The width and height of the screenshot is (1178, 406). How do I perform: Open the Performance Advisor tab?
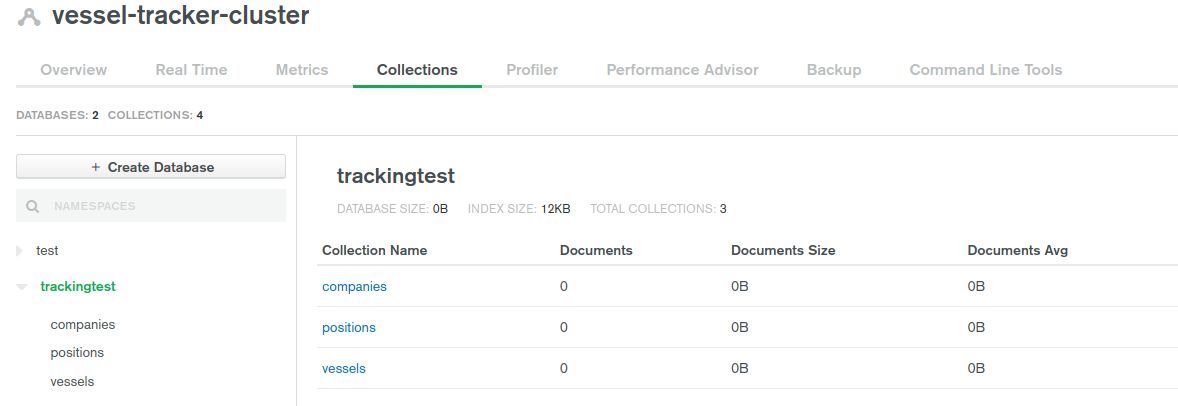click(682, 70)
